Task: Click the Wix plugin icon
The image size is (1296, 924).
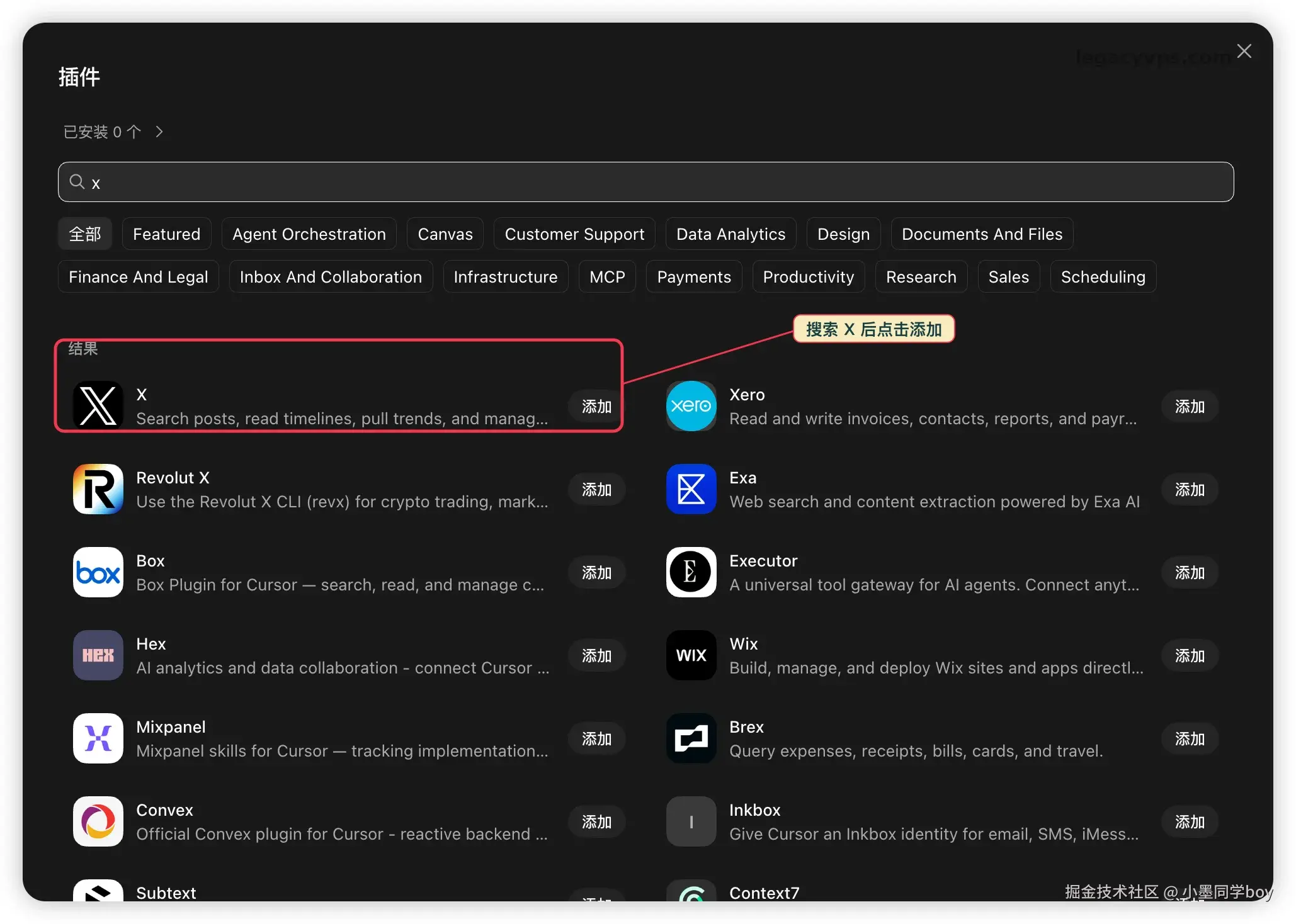Action: tap(691, 655)
